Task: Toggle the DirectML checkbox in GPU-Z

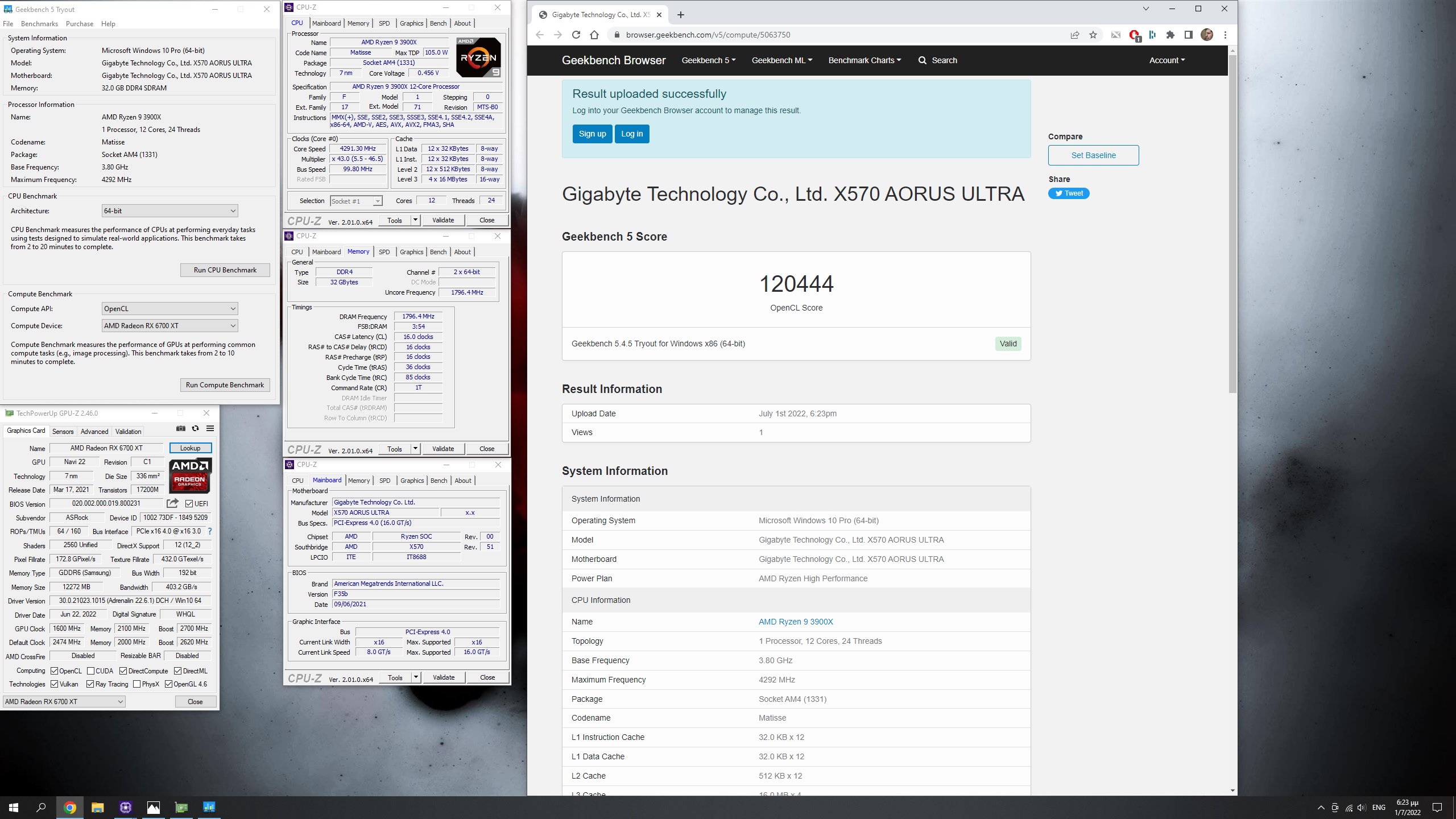Action: click(x=178, y=671)
